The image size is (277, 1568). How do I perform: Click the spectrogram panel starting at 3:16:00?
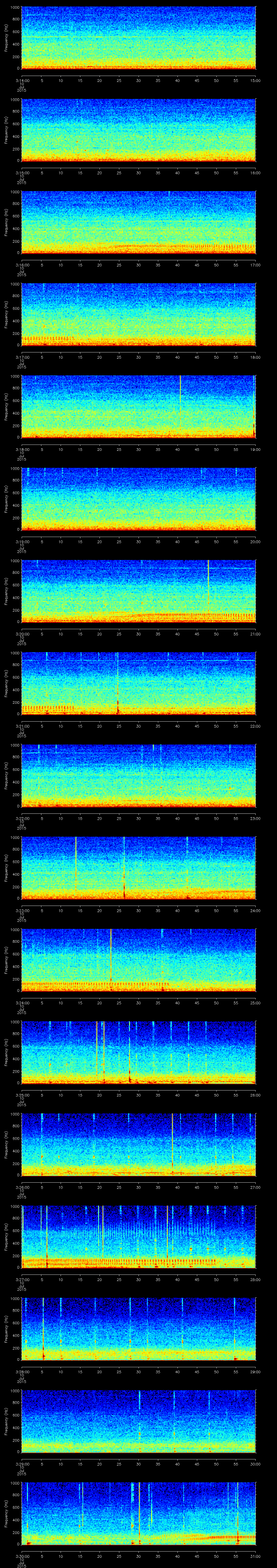pos(138,222)
